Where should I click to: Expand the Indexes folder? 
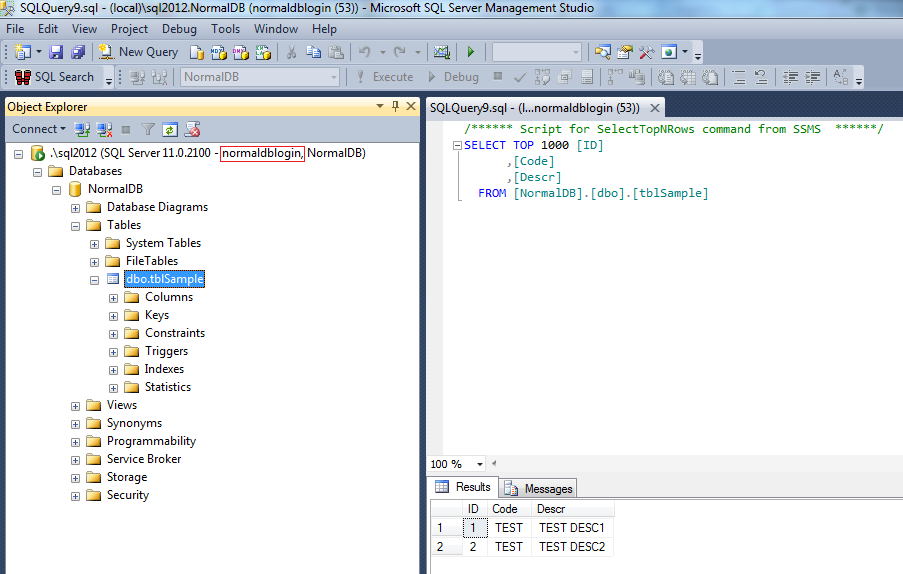coord(113,370)
